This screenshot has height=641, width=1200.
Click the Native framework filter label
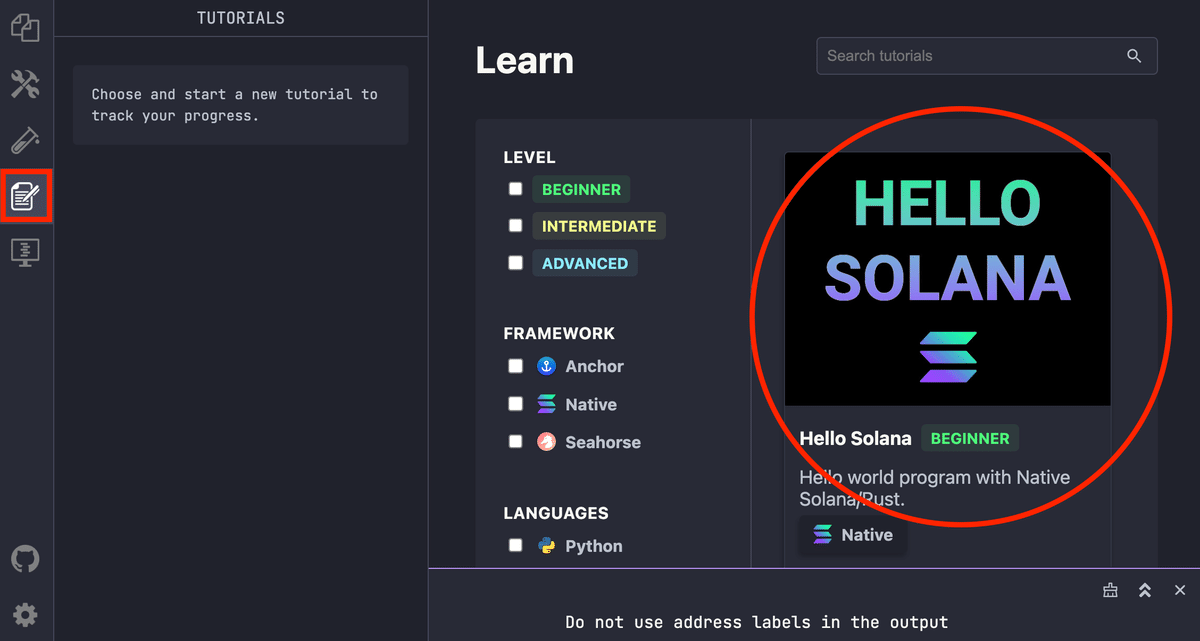tap(591, 404)
